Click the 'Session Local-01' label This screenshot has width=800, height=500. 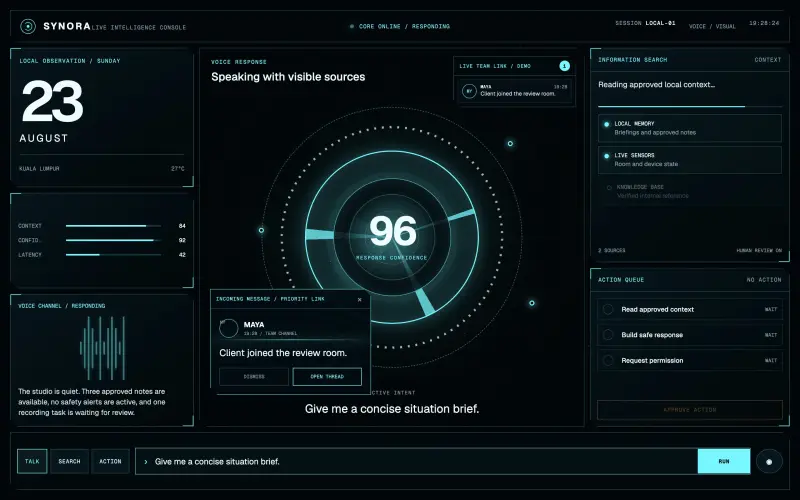point(645,23)
